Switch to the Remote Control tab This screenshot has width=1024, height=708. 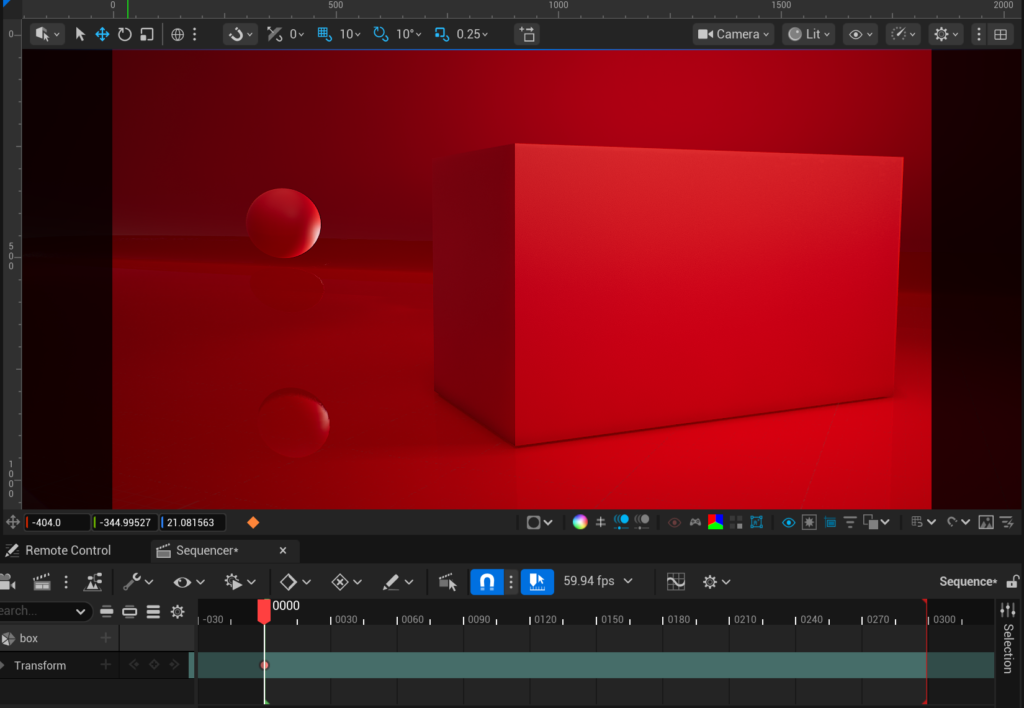(68, 550)
